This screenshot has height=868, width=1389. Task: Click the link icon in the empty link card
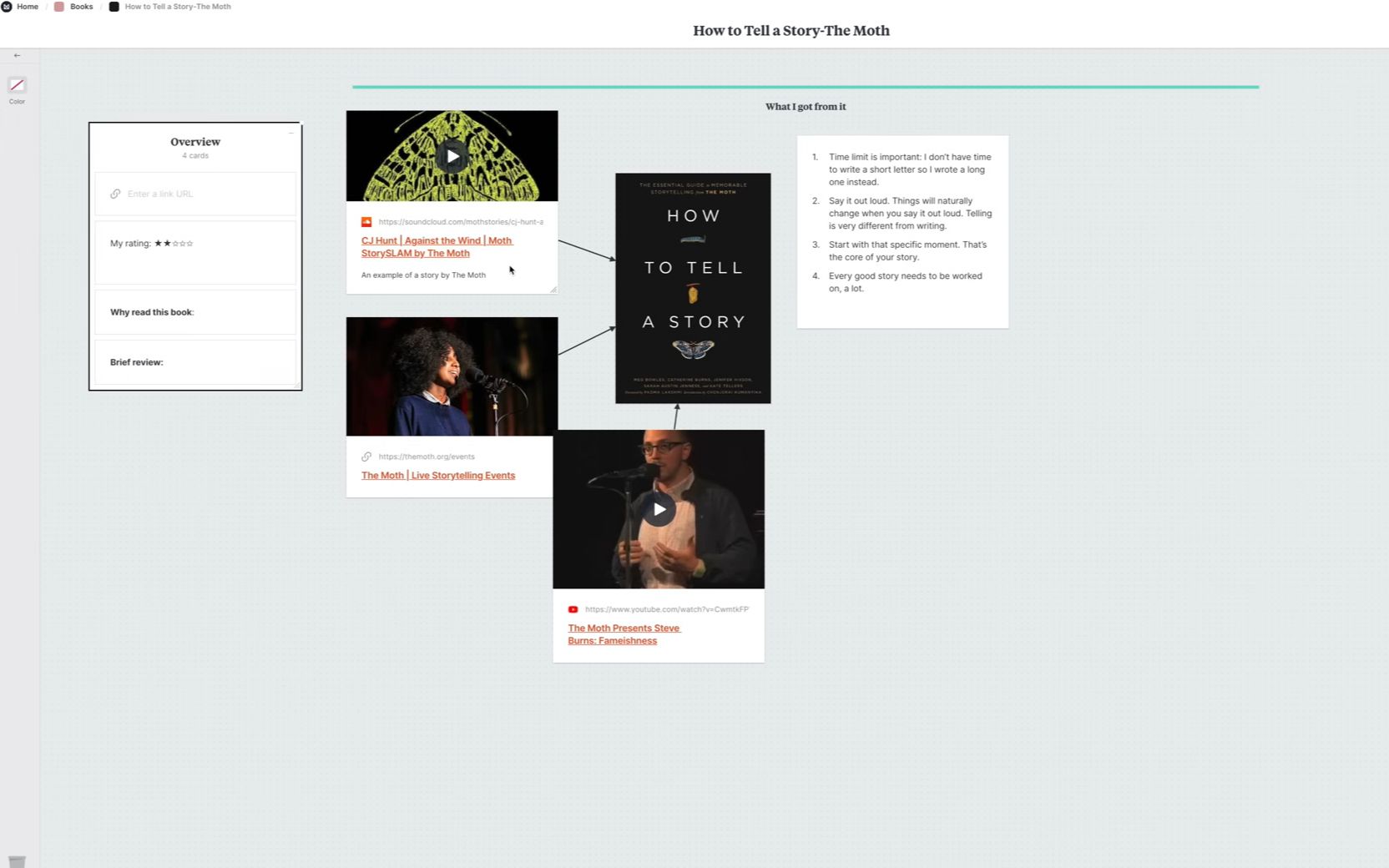[115, 194]
